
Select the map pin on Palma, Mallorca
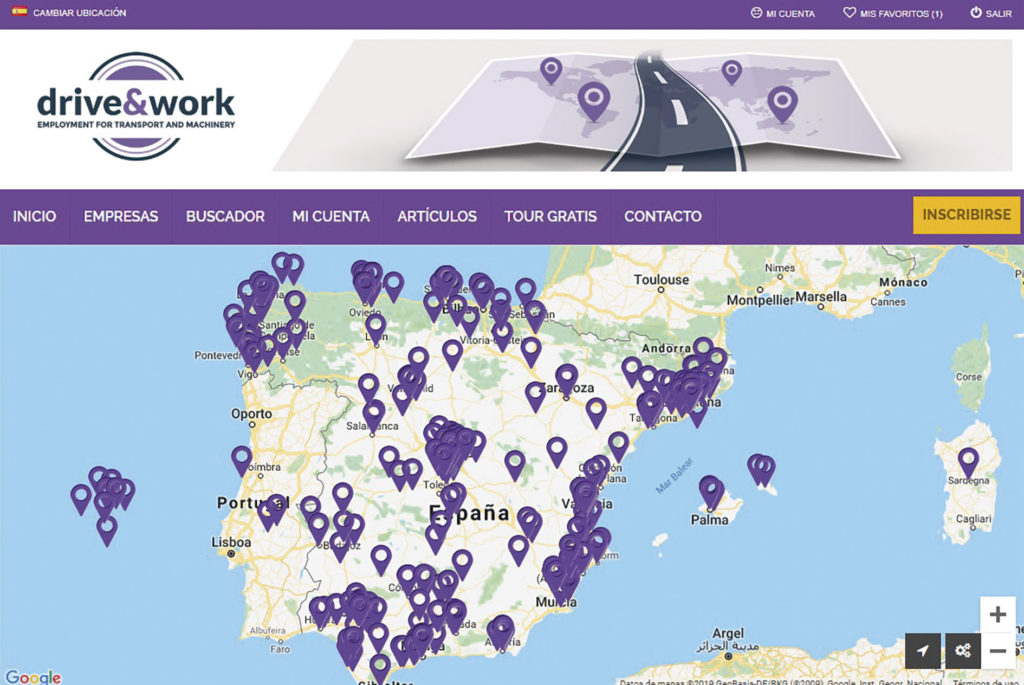point(711,492)
